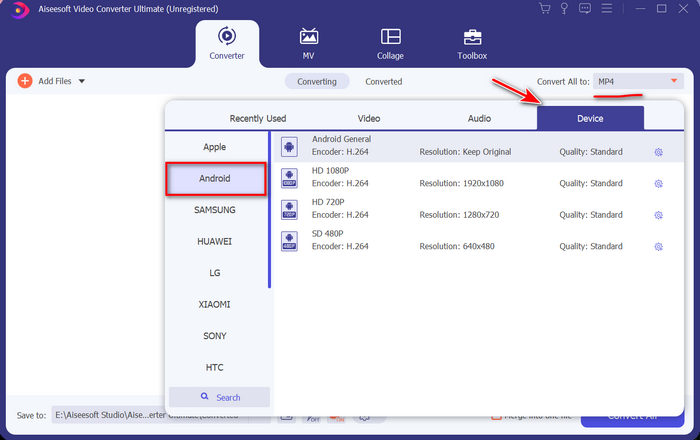Click the Search box in device list
700x440 pixels.
[x=219, y=397]
